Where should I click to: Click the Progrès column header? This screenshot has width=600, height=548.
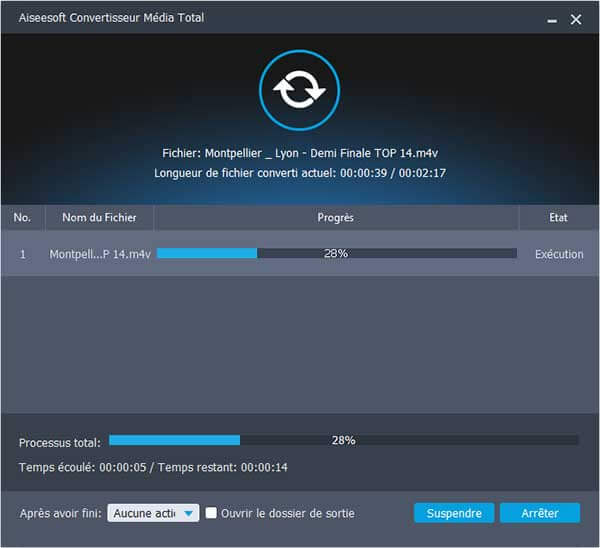pyautogui.click(x=335, y=218)
